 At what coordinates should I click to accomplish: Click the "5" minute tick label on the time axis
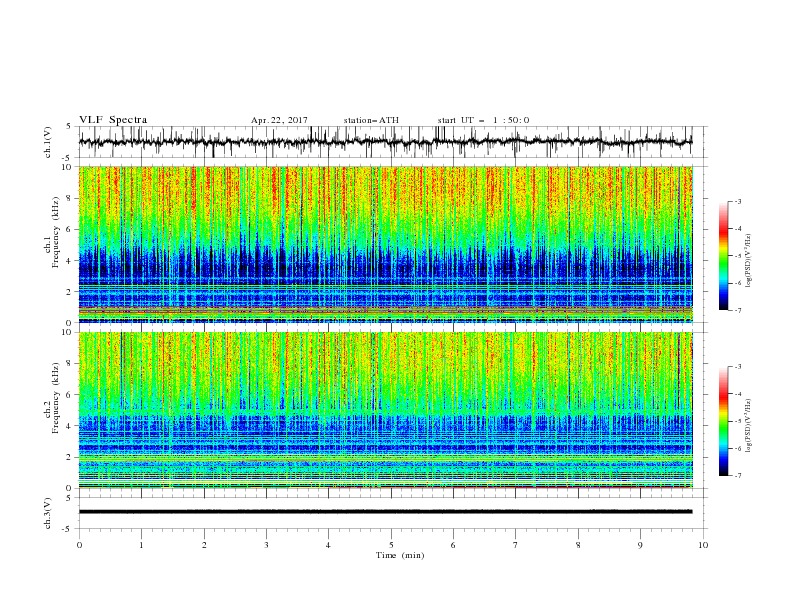(391, 545)
